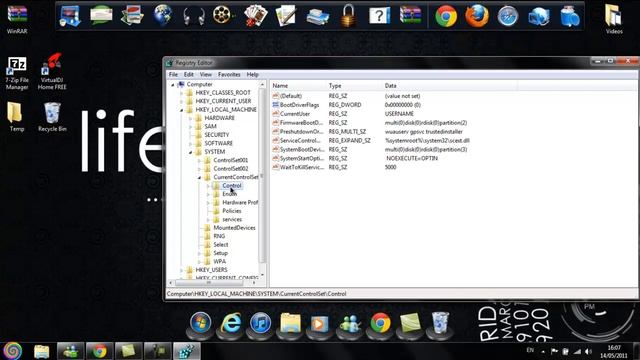640x360 pixels.
Task: Open the Temp folder on desktop
Action: pos(16,116)
